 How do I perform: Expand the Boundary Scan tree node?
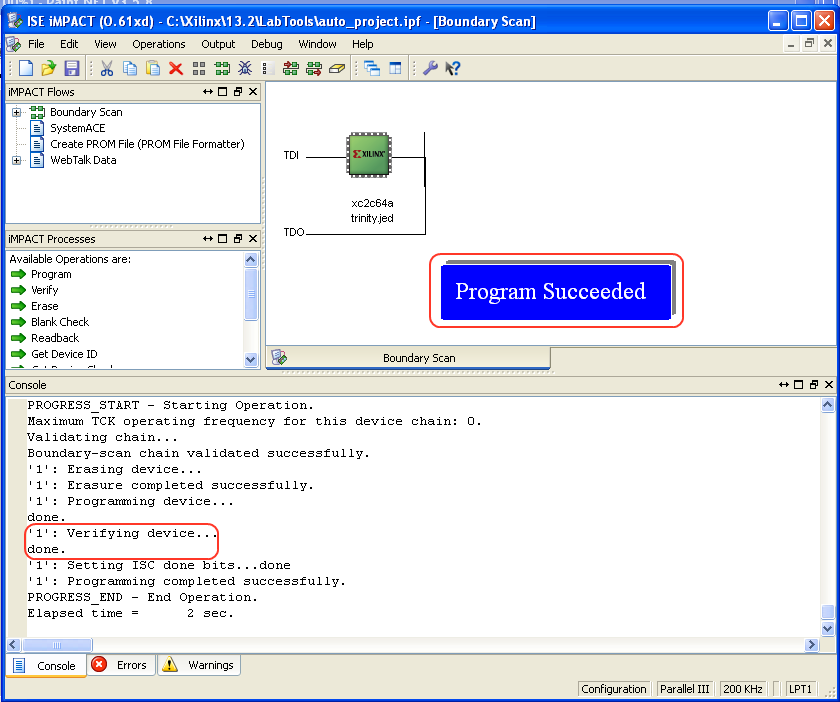tap(17, 113)
